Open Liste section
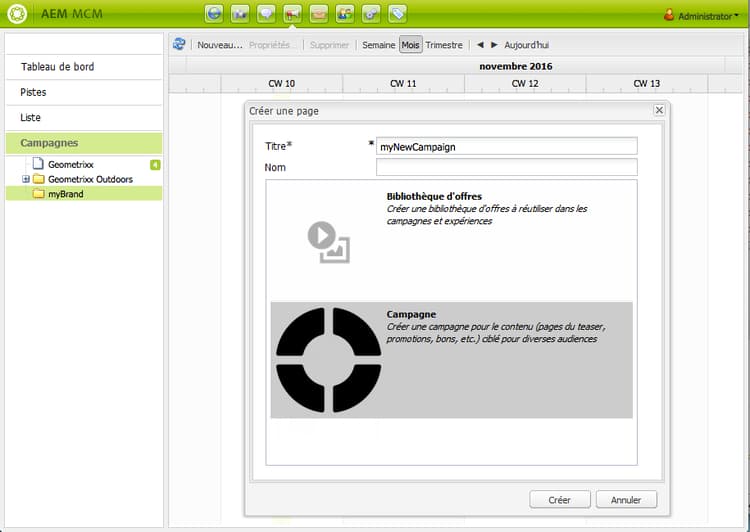Image resolution: width=750 pixels, height=532 pixels. 84,118
